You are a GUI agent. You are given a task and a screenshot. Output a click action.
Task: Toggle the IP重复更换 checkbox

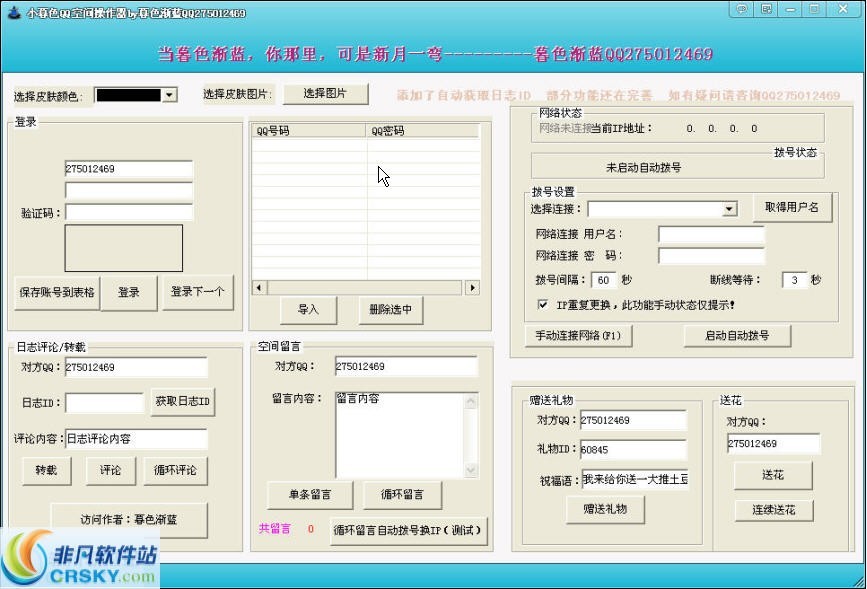coord(543,305)
